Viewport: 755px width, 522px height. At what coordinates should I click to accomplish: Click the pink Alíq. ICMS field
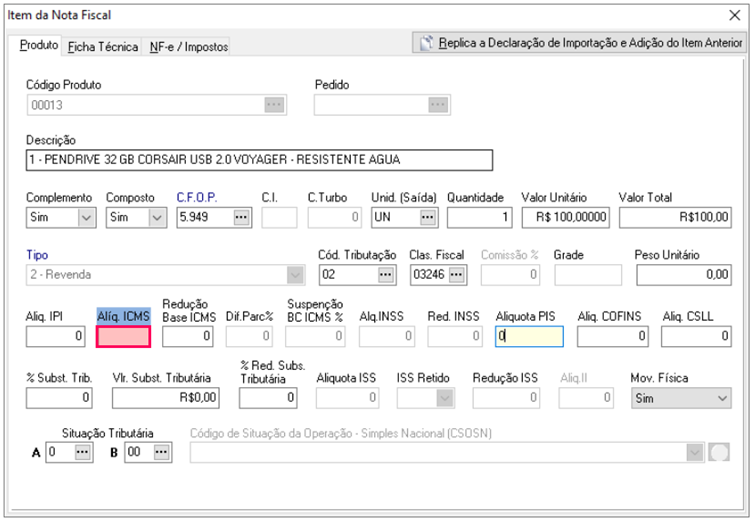point(123,337)
